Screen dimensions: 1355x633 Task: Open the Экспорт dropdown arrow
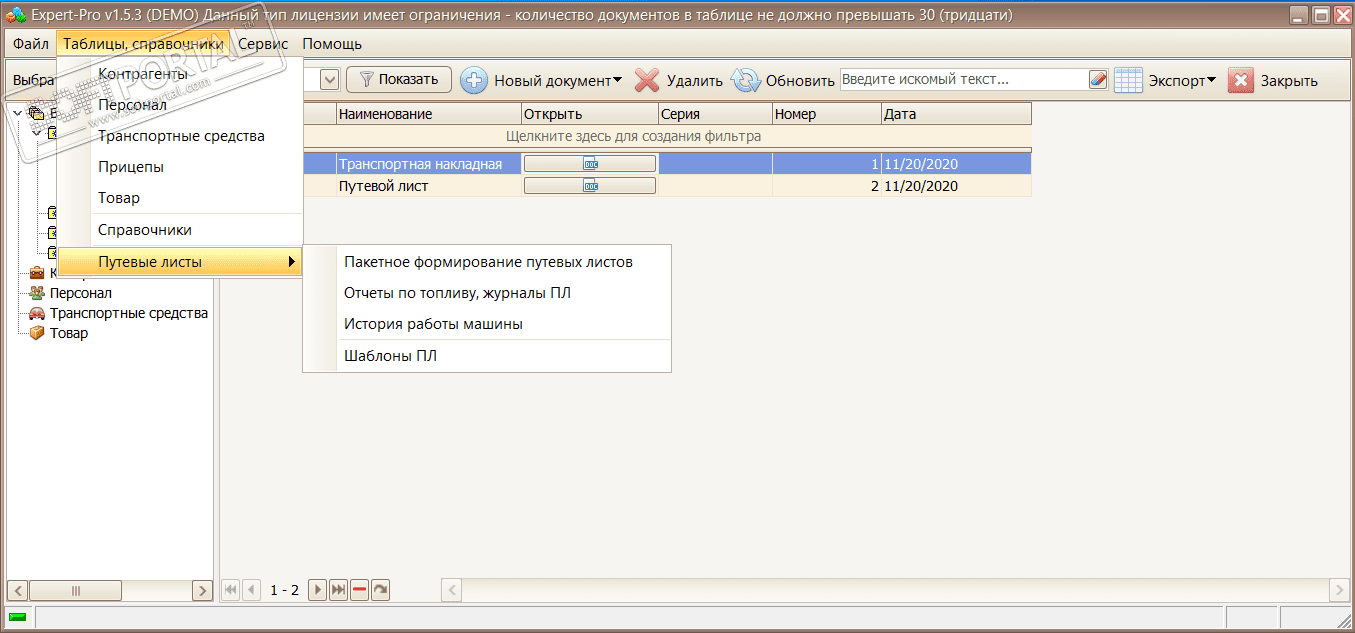click(x=1211, y=81)
